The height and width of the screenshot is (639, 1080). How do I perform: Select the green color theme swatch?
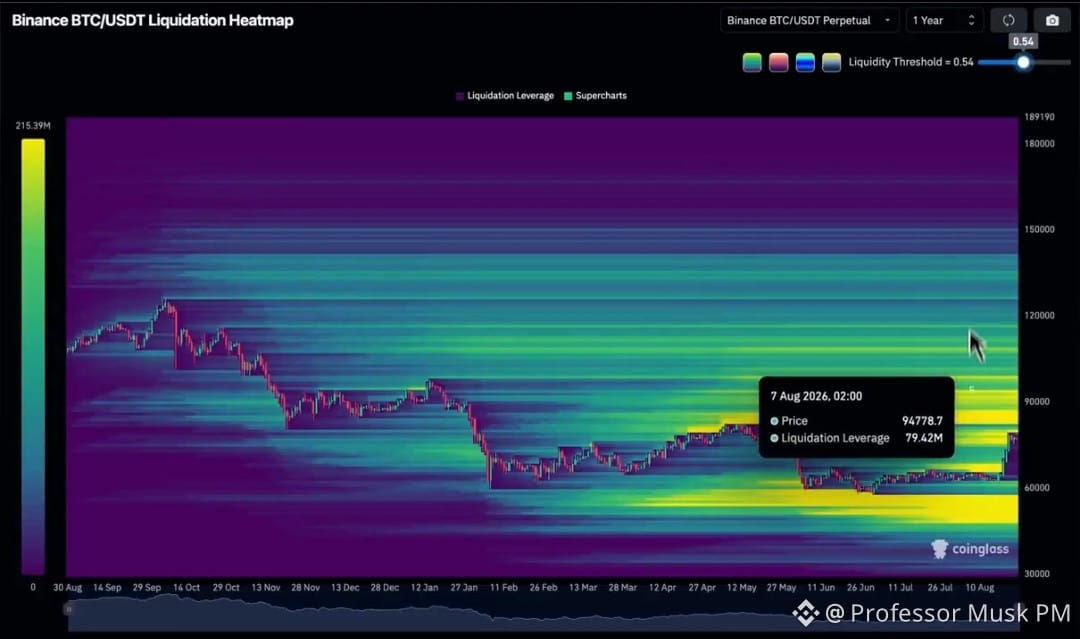point(752,62)
